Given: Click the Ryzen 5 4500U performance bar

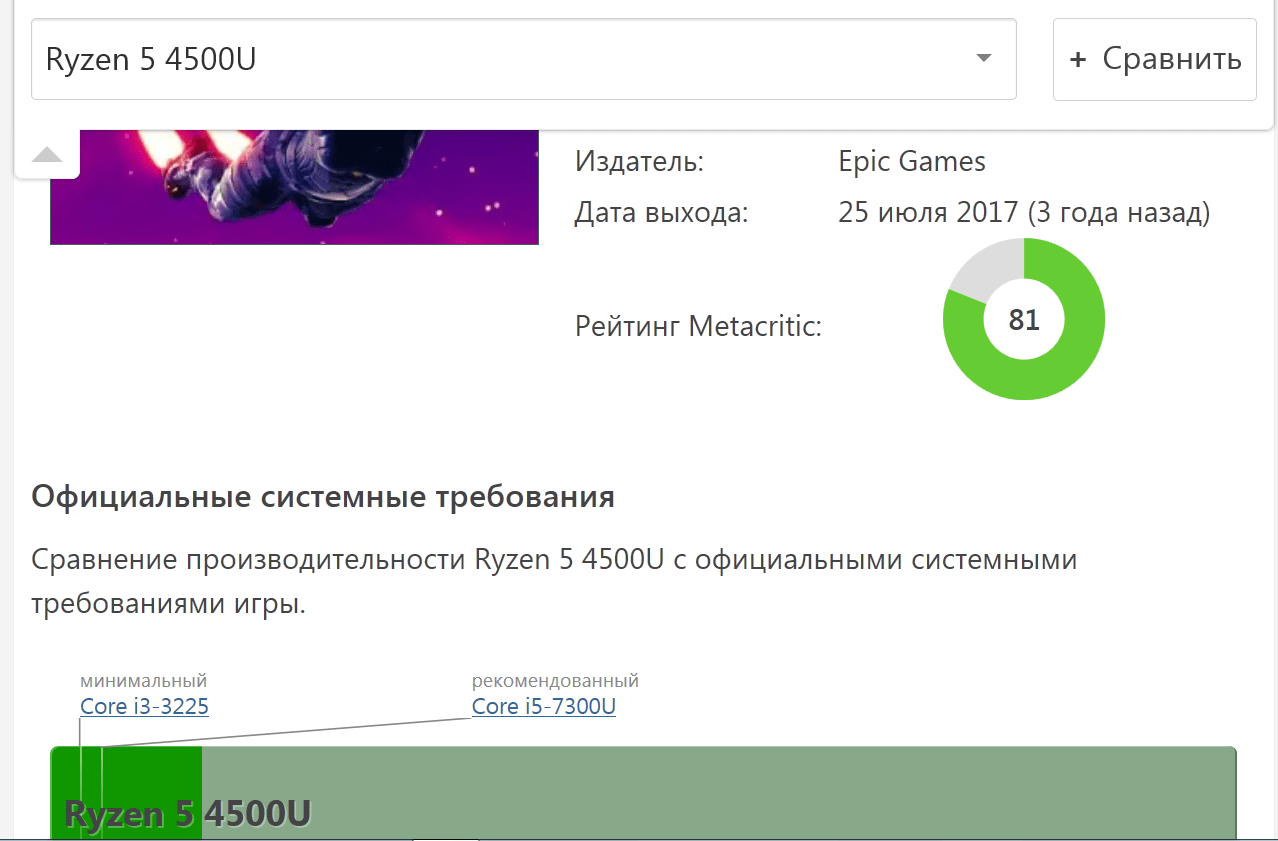Looking at the screenshot, I should 643,793.
